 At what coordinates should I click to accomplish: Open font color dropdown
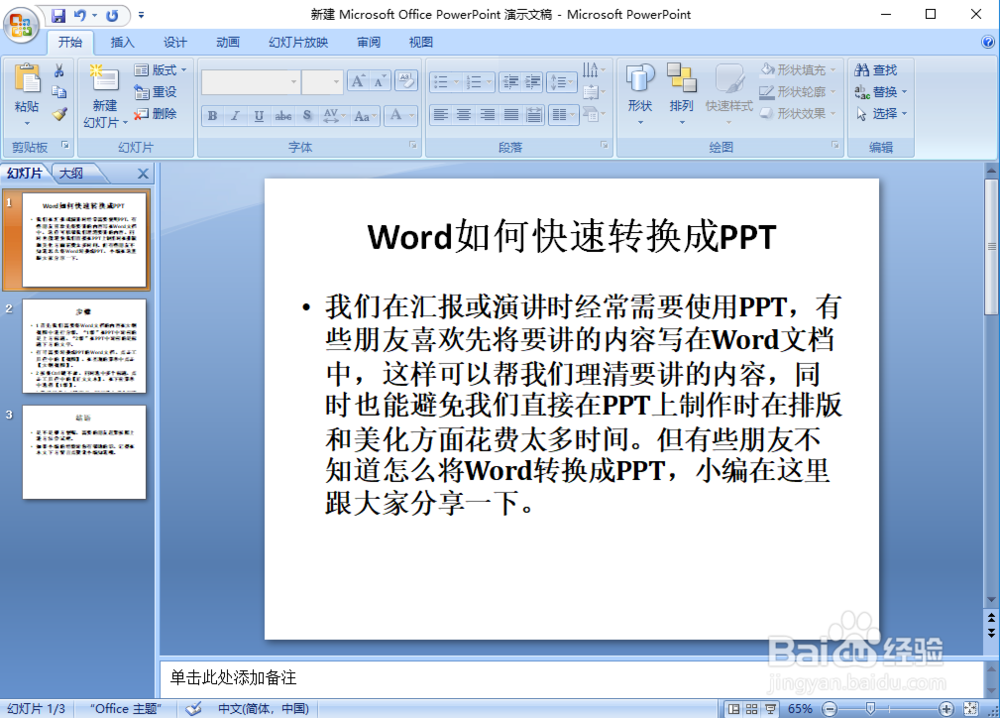pos(402,115)
